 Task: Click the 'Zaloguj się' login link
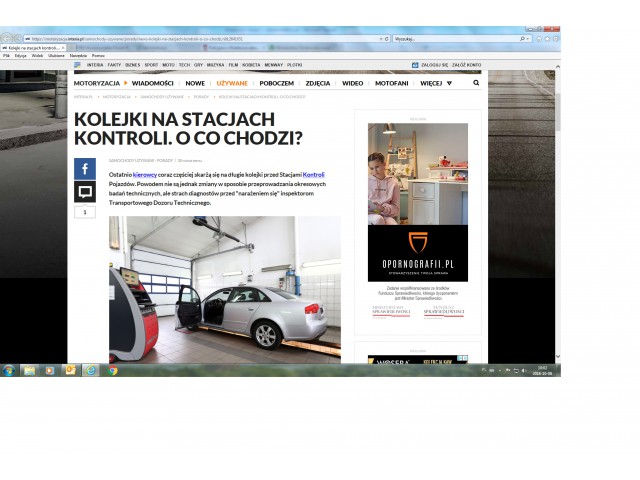pos(432,64)
